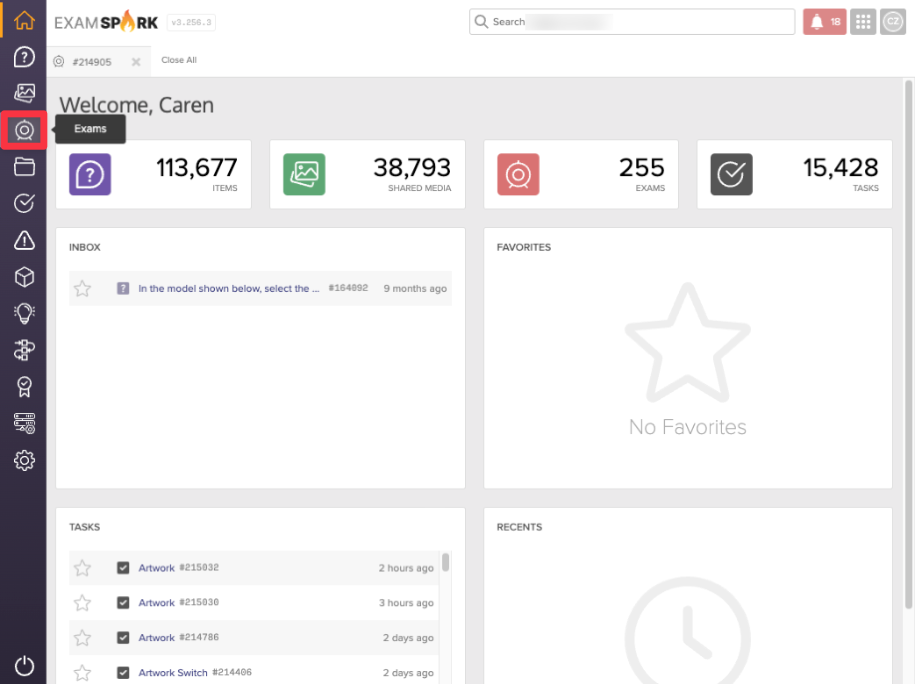Open the Artwork #214786 task link

[x=156, y=638]
